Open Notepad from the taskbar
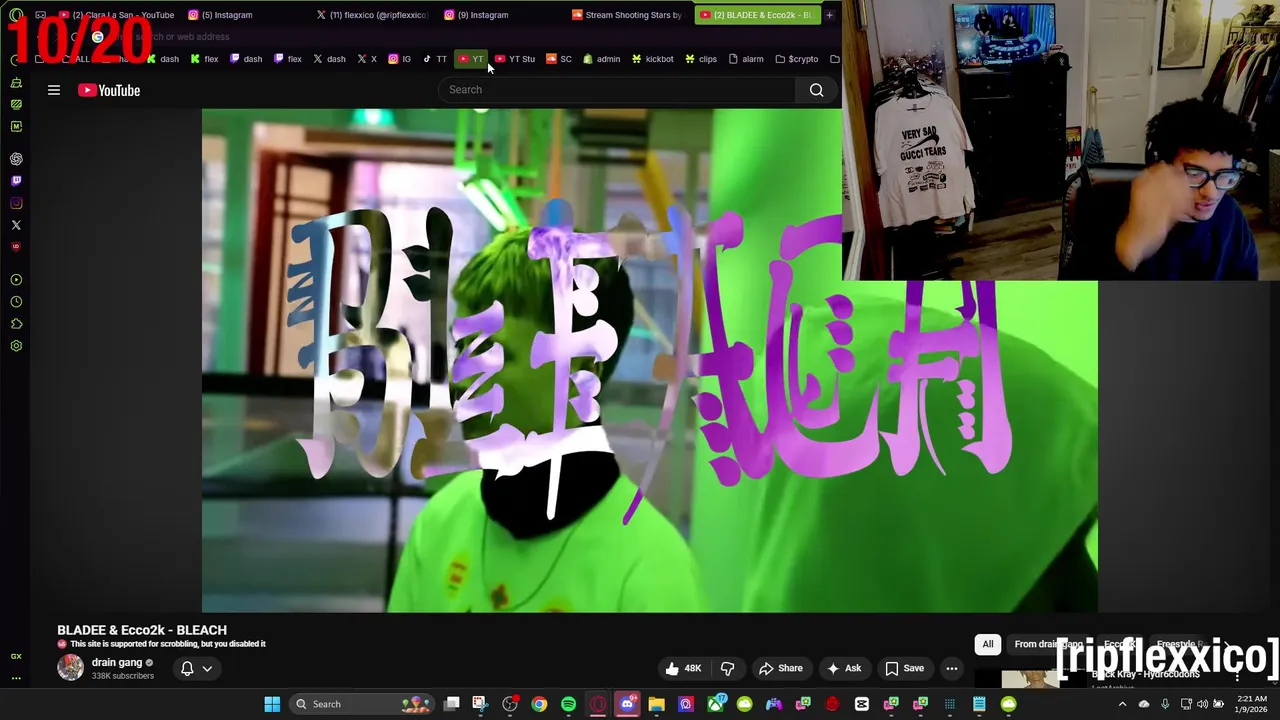The image size is (1280, 720). pyautogui.click(x=979, y=704)
